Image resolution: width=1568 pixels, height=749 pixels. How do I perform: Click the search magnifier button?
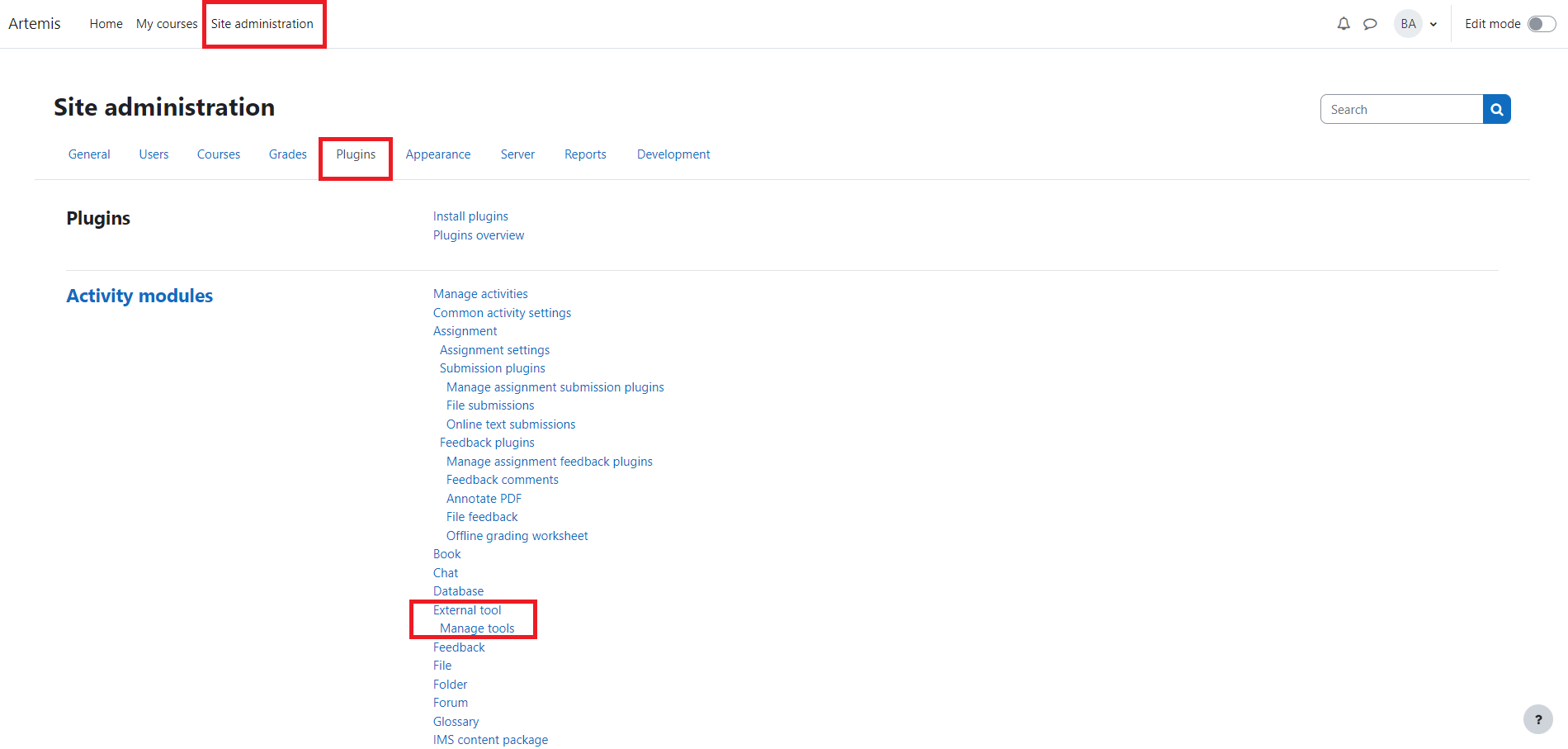coord(1497,108)
